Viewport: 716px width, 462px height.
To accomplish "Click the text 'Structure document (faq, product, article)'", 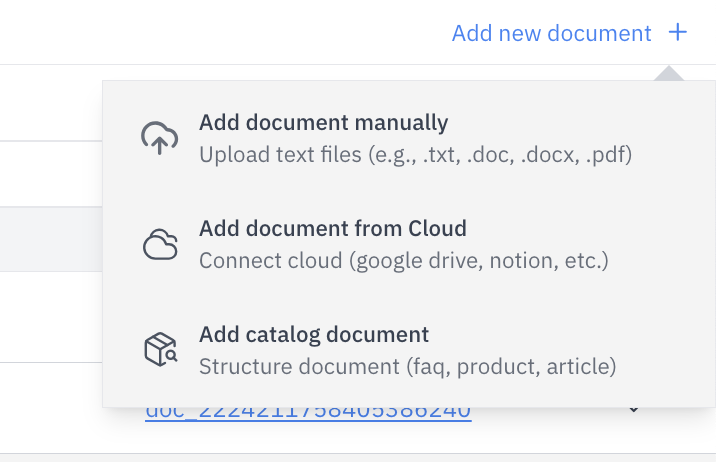I will pos(407,367).
